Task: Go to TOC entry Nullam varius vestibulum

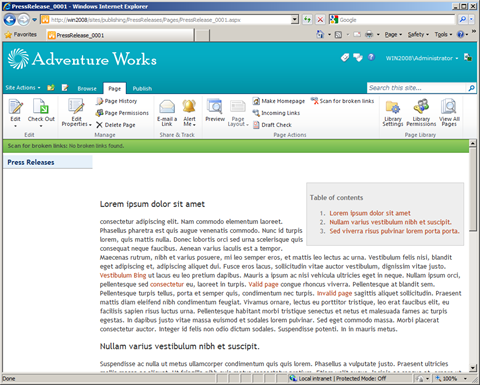Action: pyautogui.click(x=391, y=222)
